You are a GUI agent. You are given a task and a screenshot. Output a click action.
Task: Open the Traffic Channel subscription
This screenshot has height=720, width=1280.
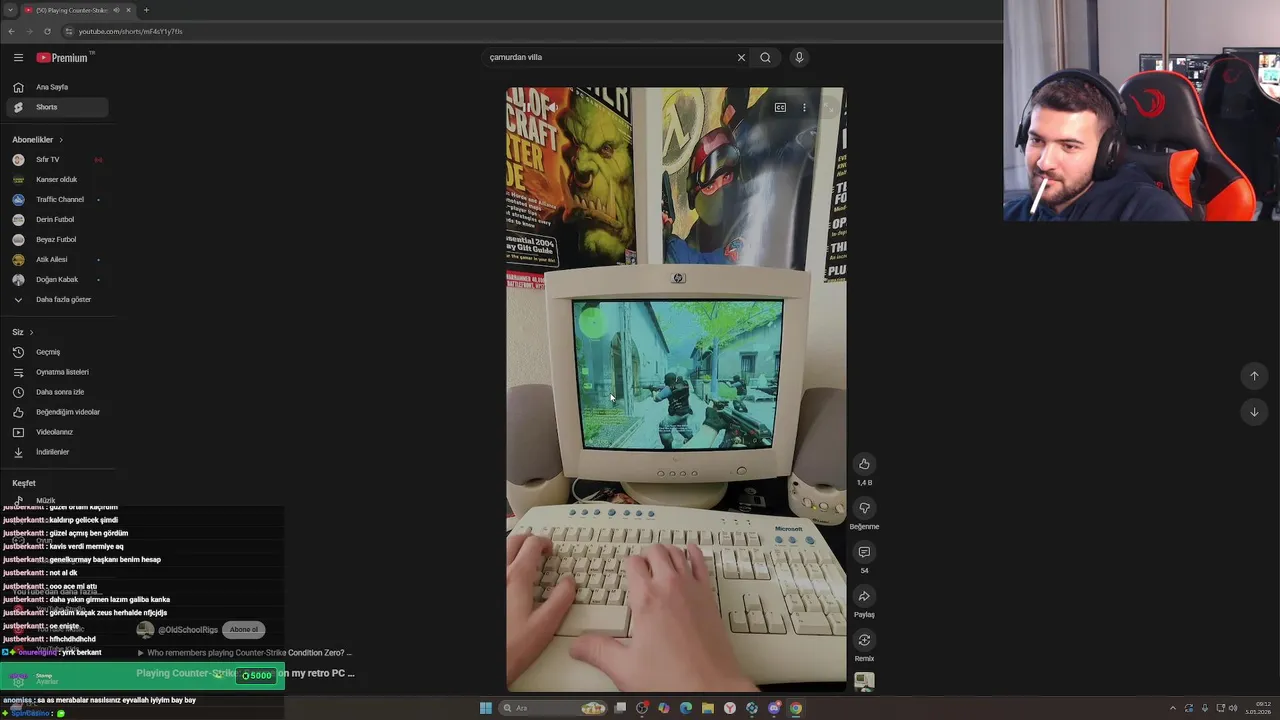55,200
